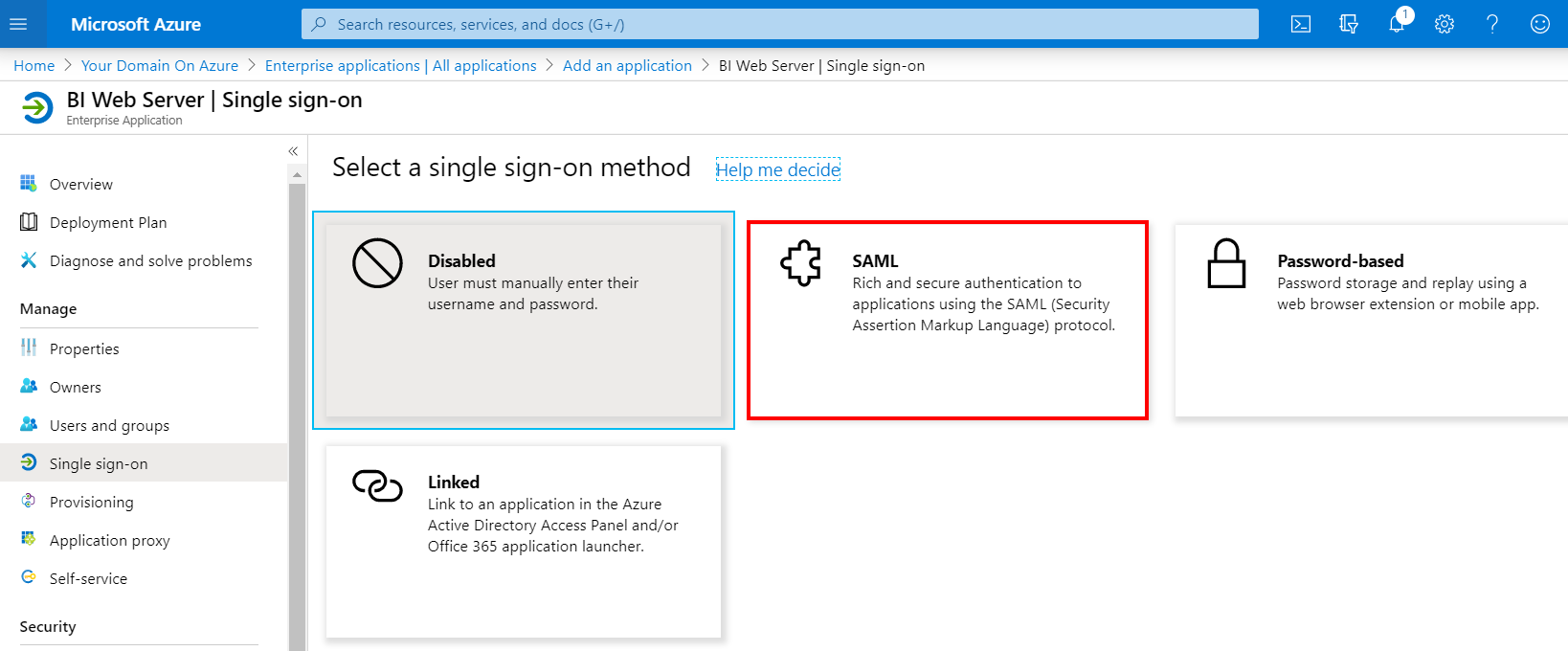Open portal settings with the gear icon
This screenshot has width=1568, height=651.
coord(1445,24)
